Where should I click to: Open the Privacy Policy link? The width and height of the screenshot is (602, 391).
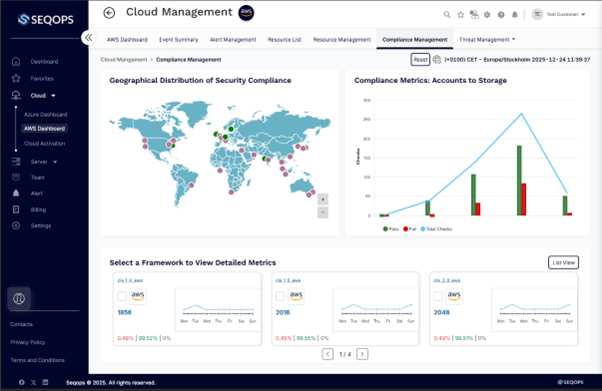[28, 342]
